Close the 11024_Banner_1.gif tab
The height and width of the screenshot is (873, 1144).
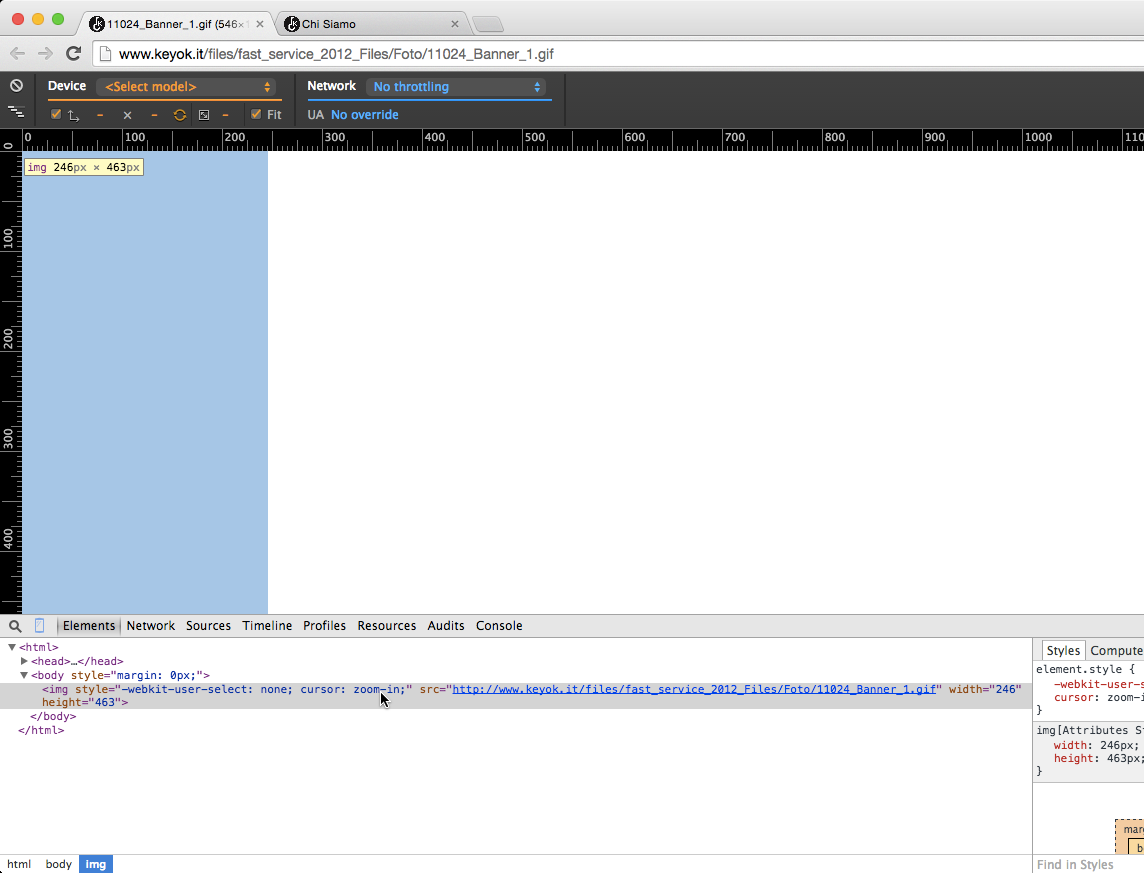[260, 24]
